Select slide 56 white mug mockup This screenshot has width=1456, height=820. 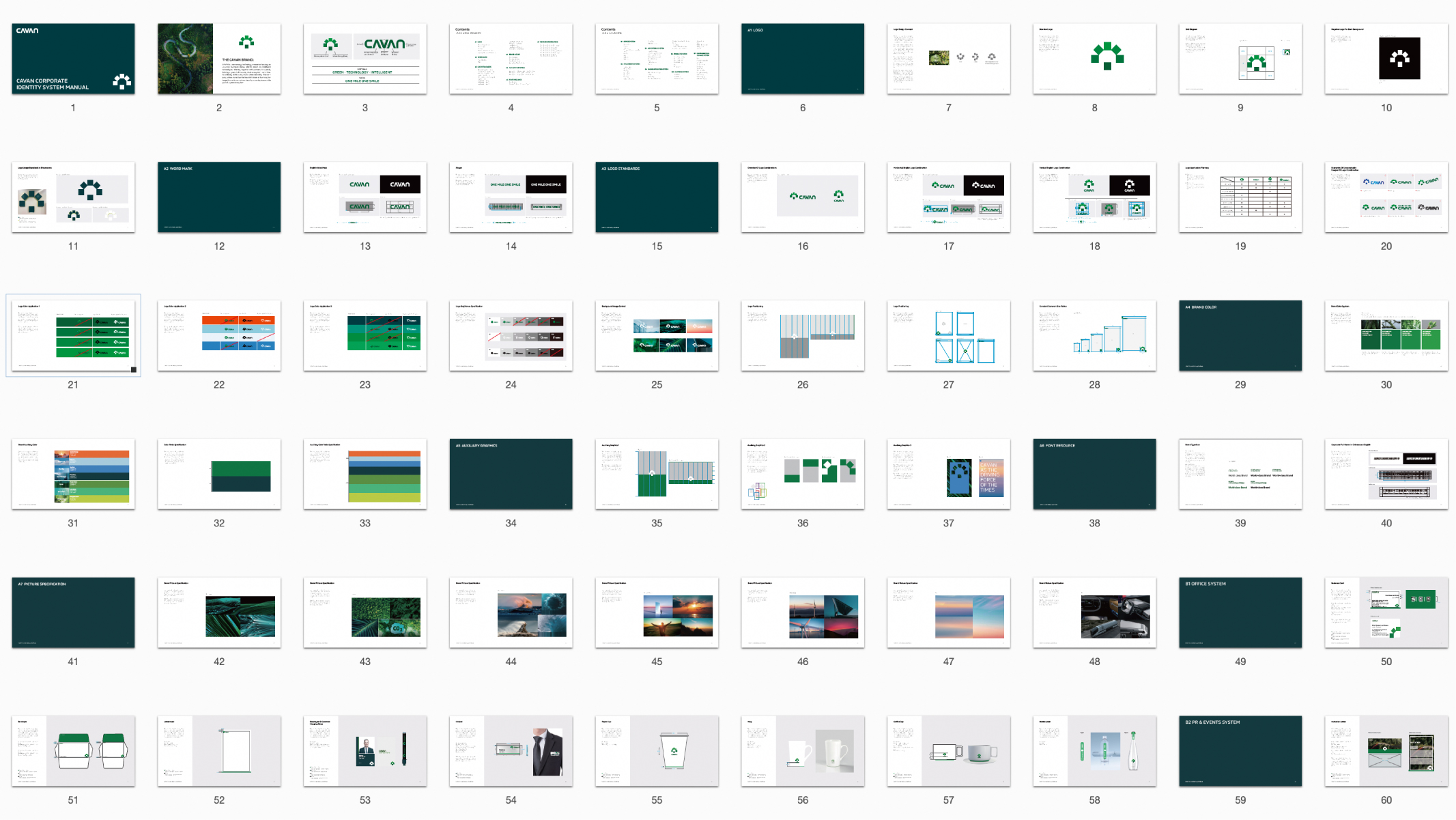(803, 752)
